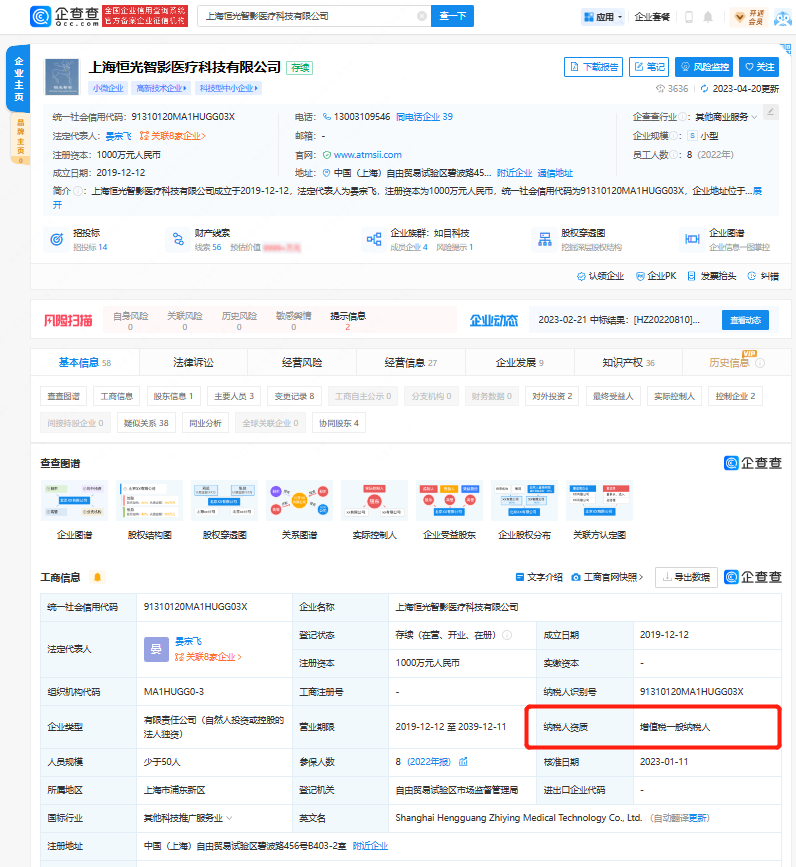Select the 股东信息 1 sub-tab
This screenshot has width=796, height=867.
(x=173, y=396)
